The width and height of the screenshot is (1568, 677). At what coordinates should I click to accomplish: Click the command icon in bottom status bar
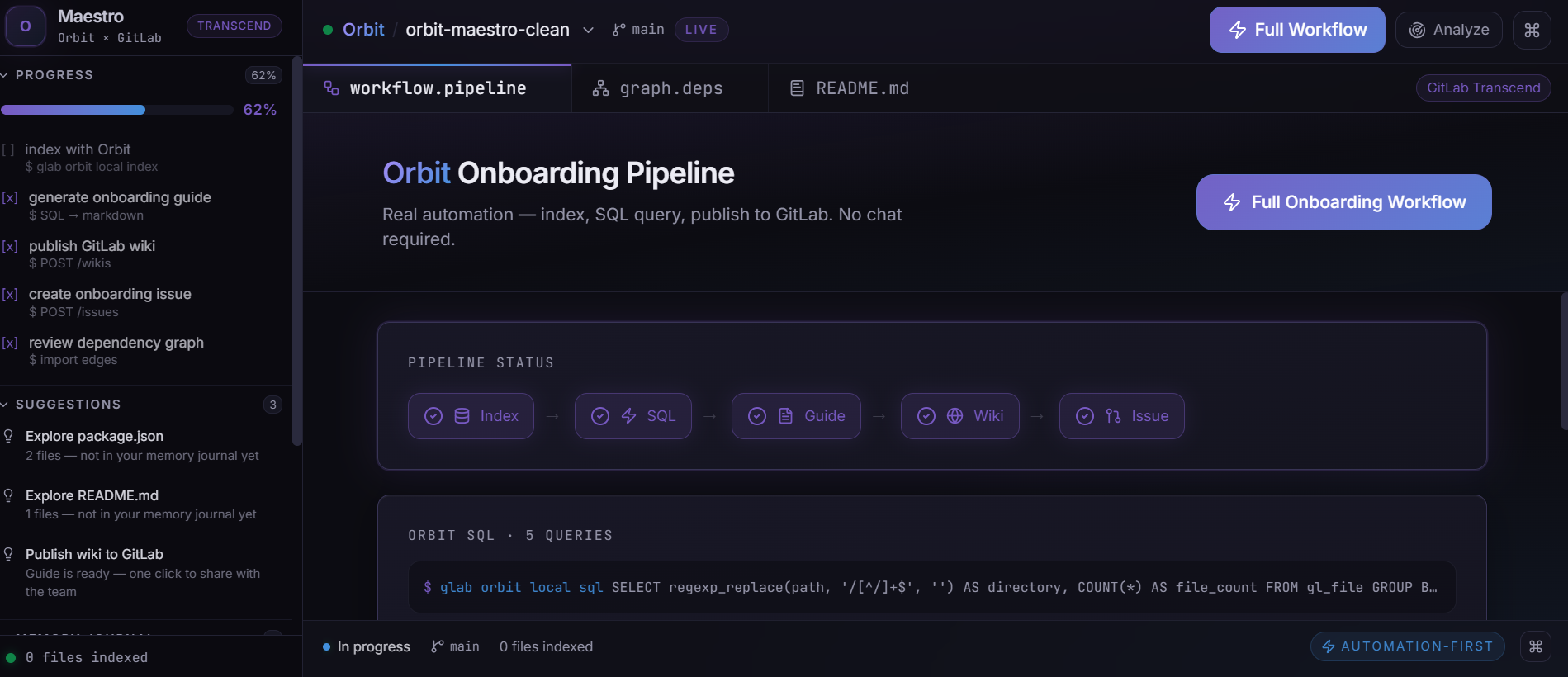point(1535,646)
